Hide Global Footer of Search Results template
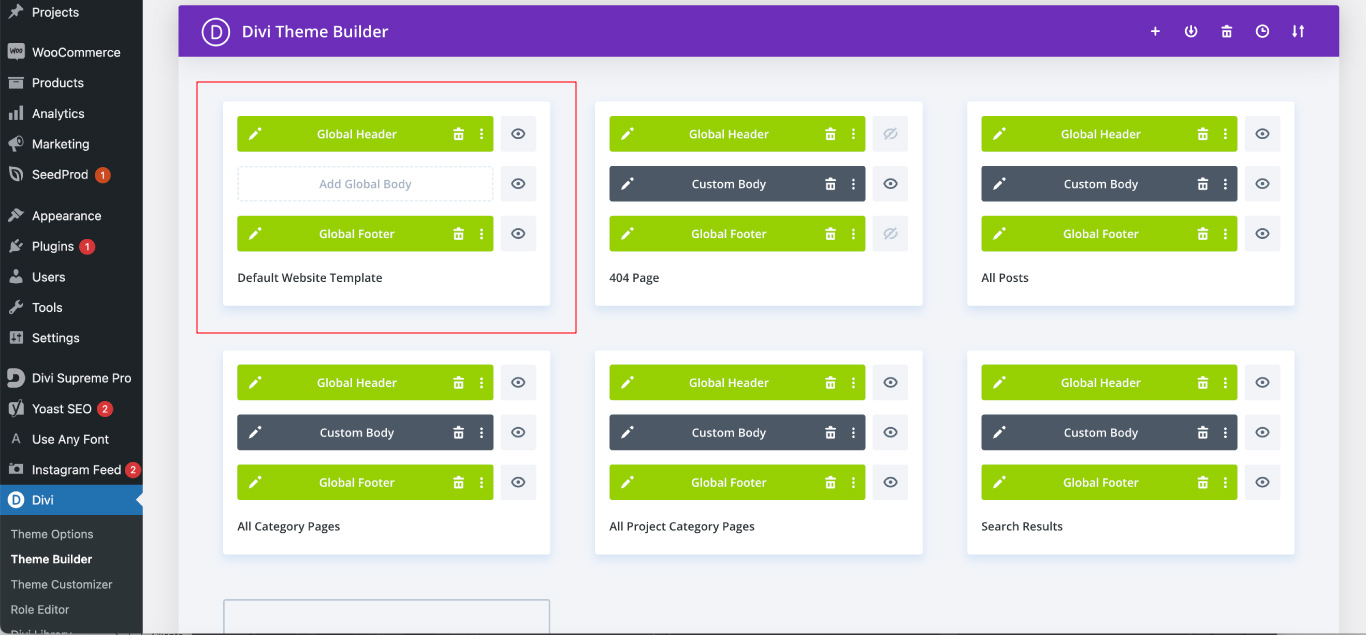Image resolution: width=1366 pixels, height=635 pixels. (x=1262, y=483)
